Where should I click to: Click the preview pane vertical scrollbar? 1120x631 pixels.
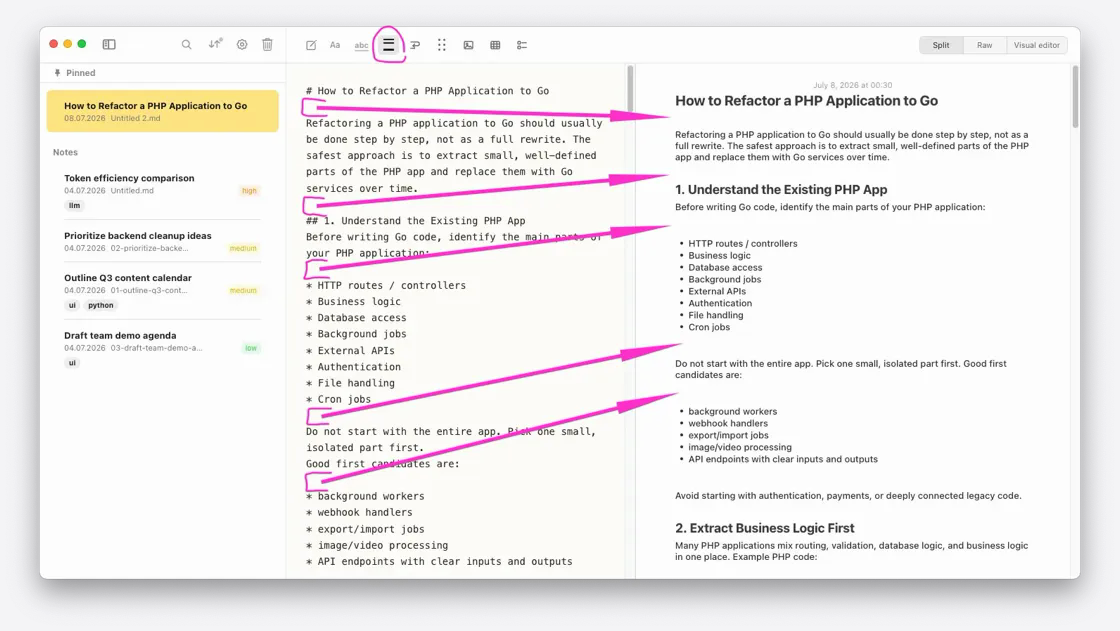(1075, 96)
